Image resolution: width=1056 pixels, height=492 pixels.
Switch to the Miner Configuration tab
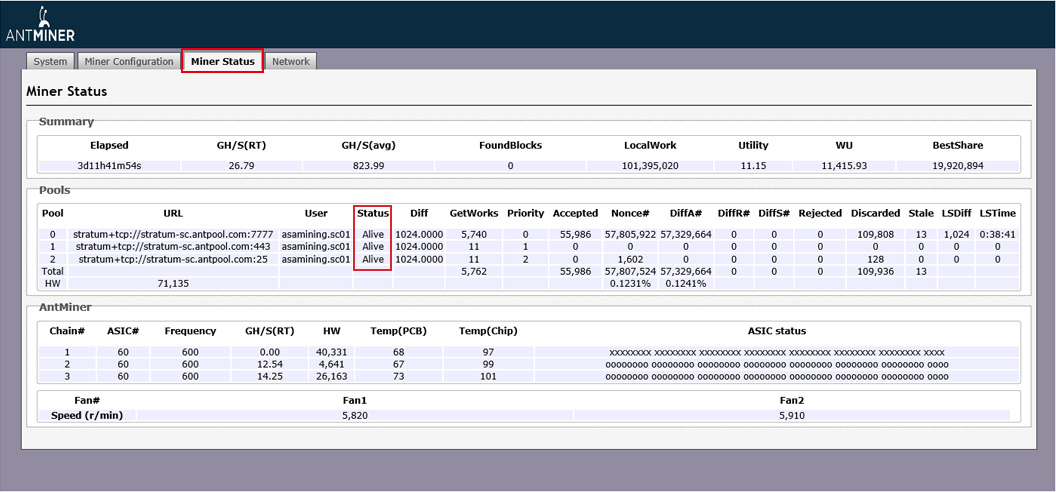click(129, 61)
